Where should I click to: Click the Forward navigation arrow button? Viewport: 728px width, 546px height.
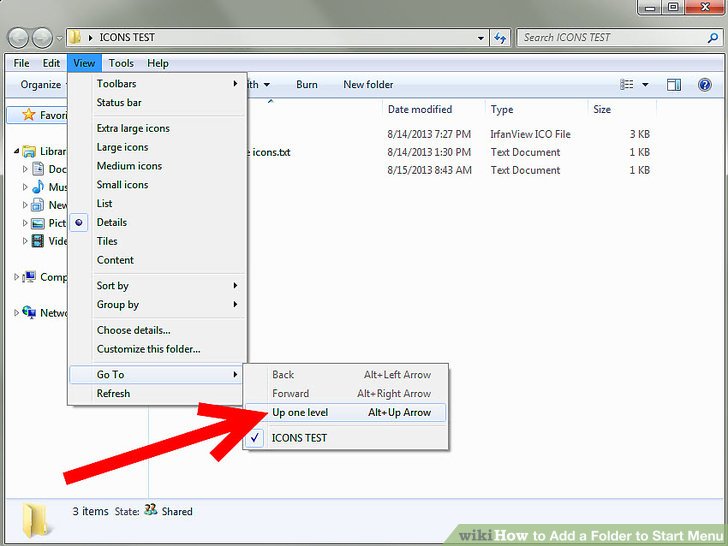point(42,38)
